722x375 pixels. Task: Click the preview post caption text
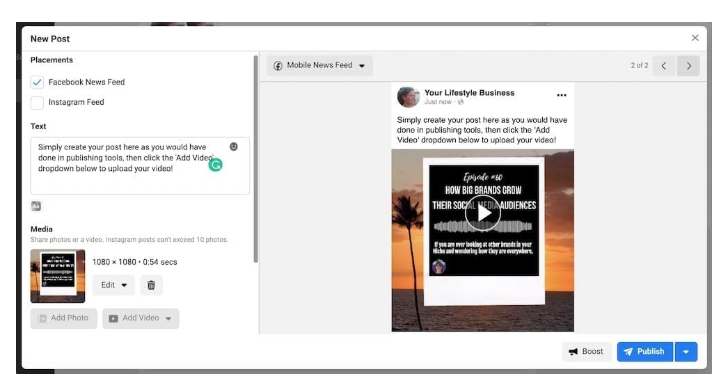(482, 130)
